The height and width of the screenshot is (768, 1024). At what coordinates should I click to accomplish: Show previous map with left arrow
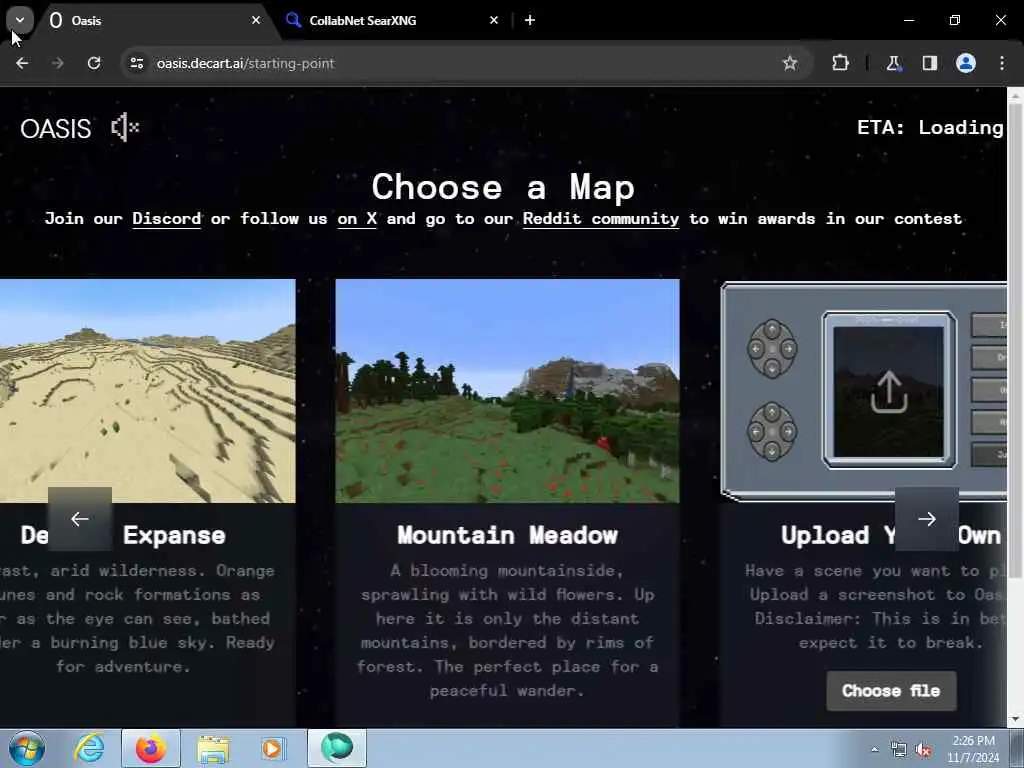[x=80, y=519]
